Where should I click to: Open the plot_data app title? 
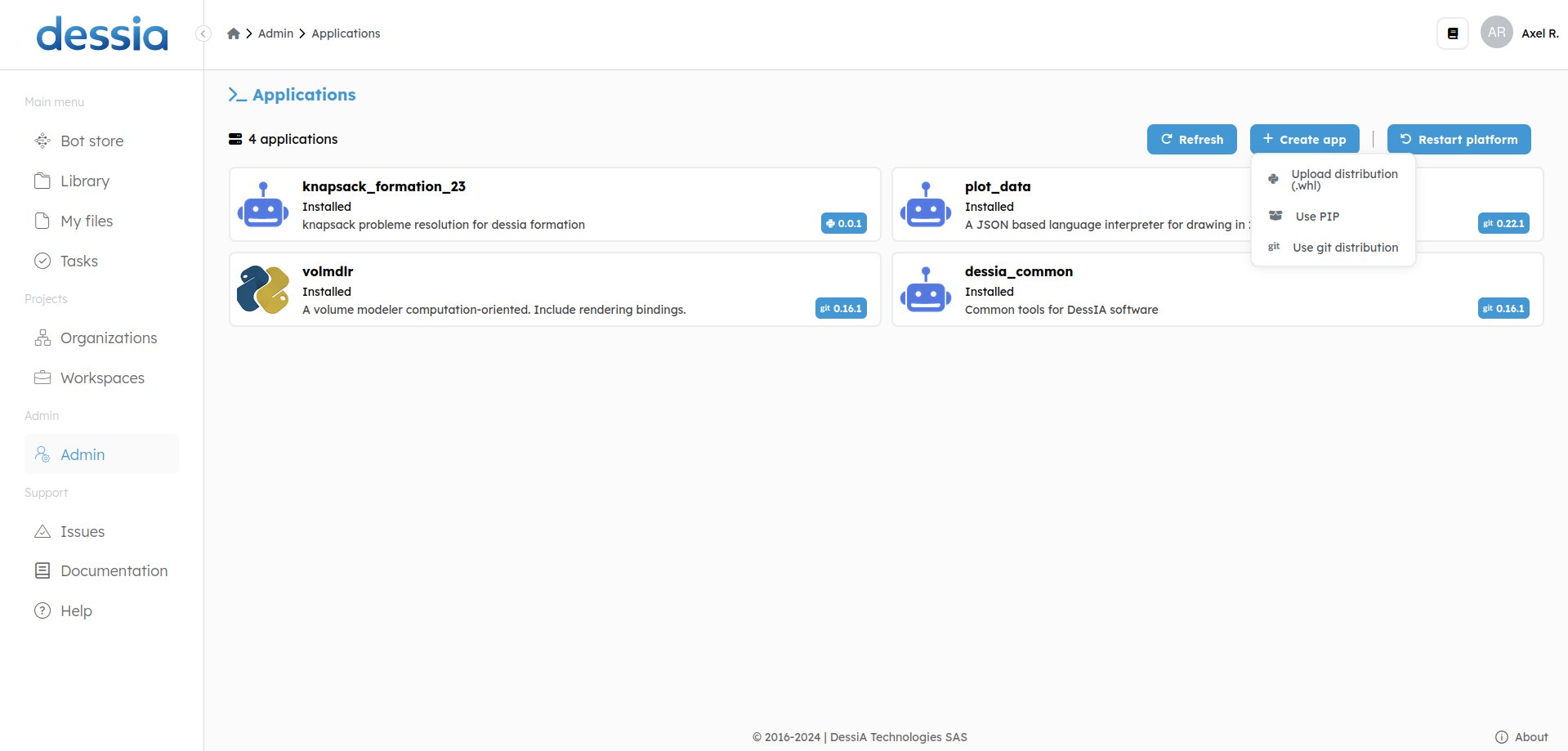(998, 186)
